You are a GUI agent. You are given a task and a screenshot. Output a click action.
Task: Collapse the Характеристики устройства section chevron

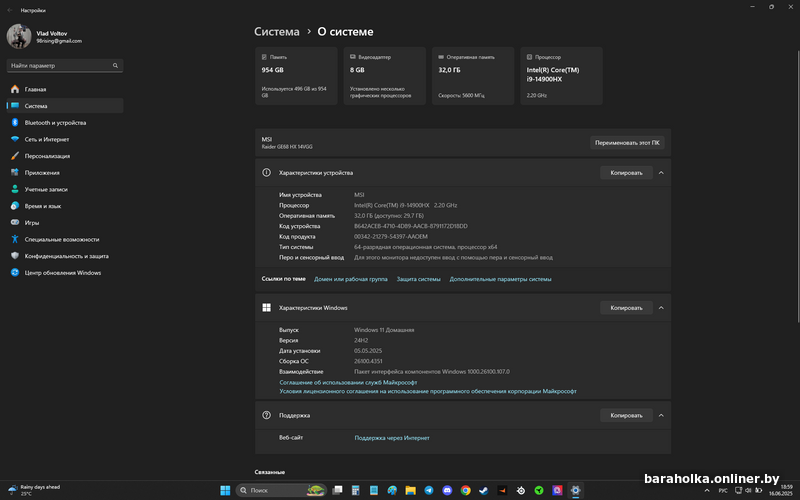661,173
